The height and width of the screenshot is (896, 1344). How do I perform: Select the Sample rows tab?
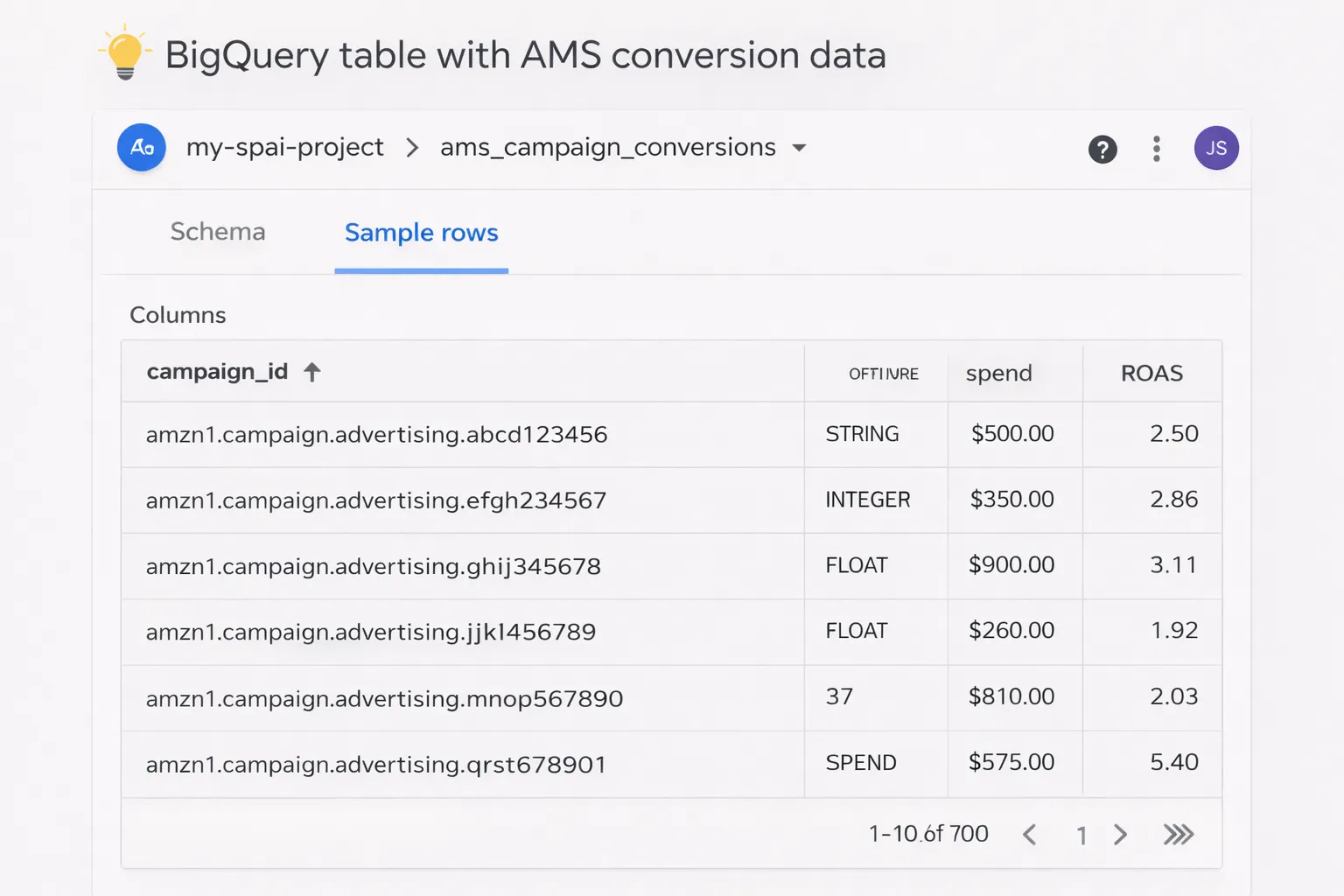tap(421, 233)
